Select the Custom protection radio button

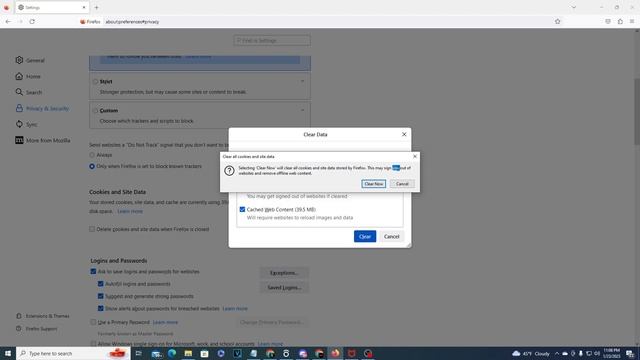[x=95, y=111]
